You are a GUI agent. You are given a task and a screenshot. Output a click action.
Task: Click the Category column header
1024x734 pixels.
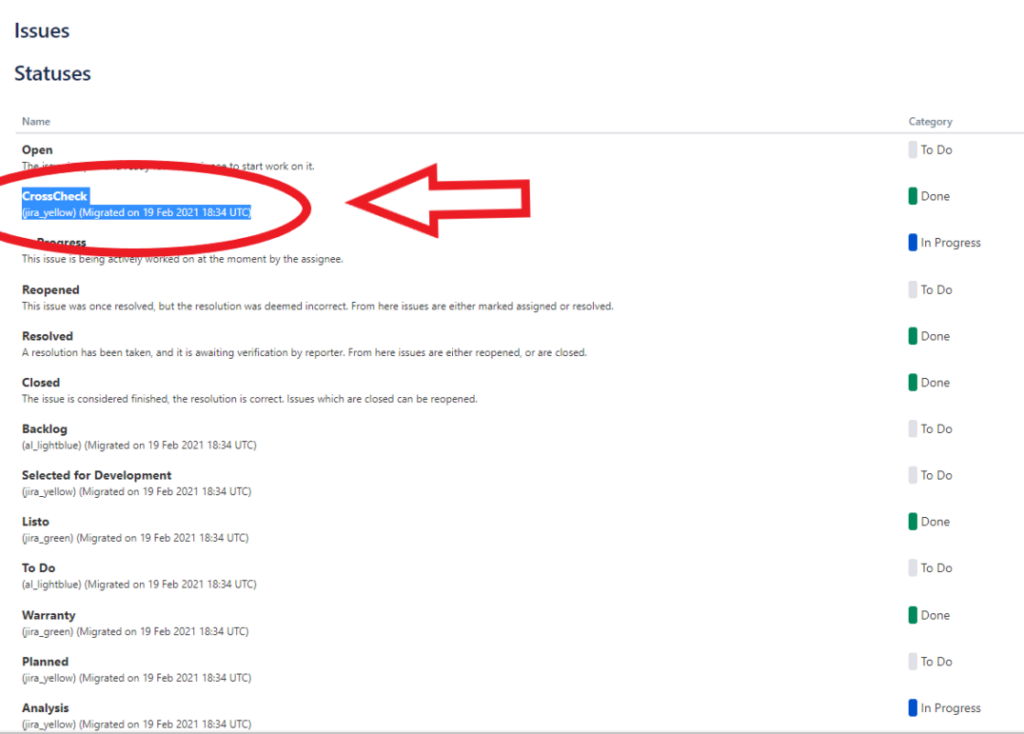coord(930,121)
